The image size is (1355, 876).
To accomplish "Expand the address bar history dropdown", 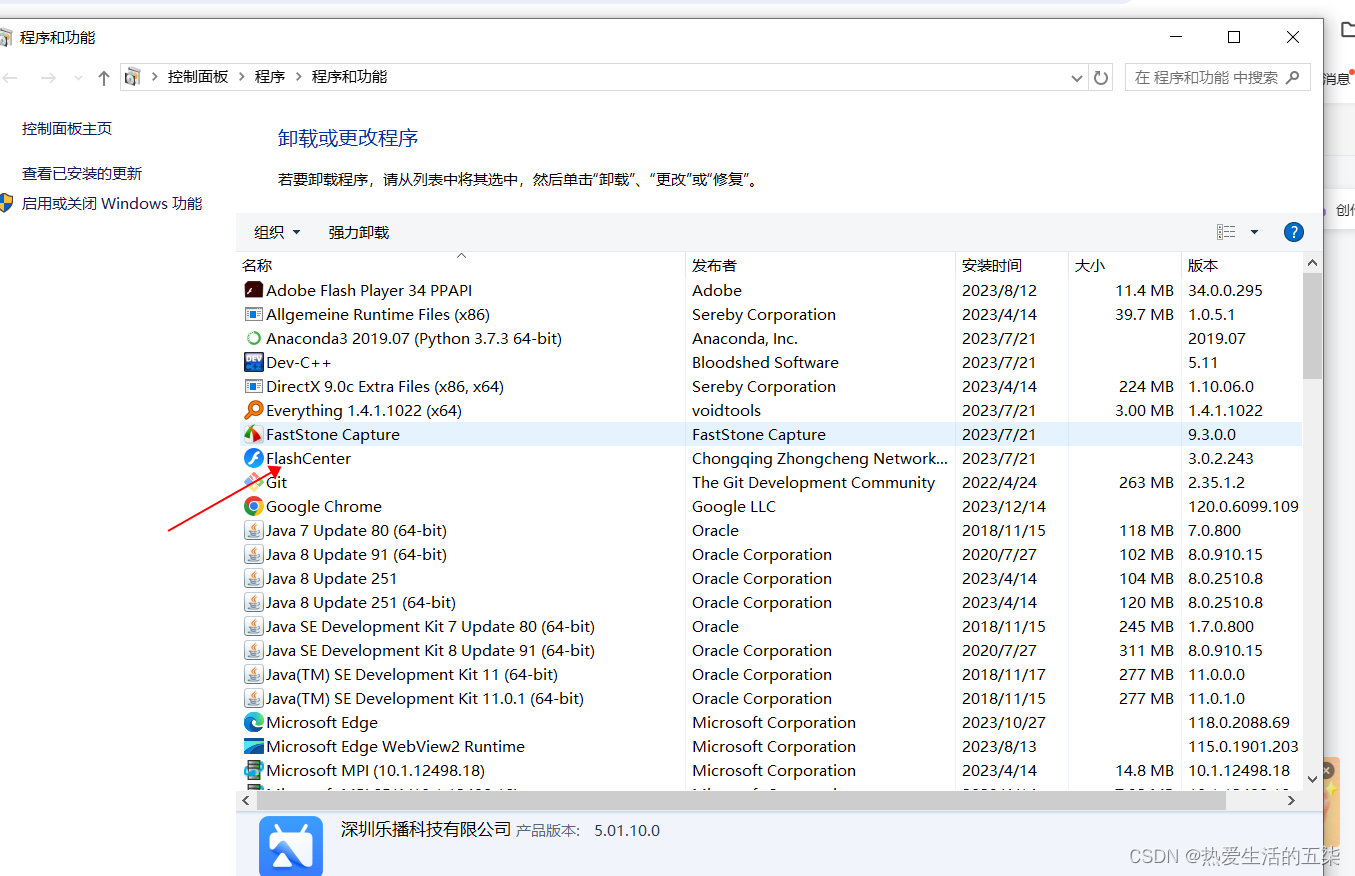I will (1077, 77).
